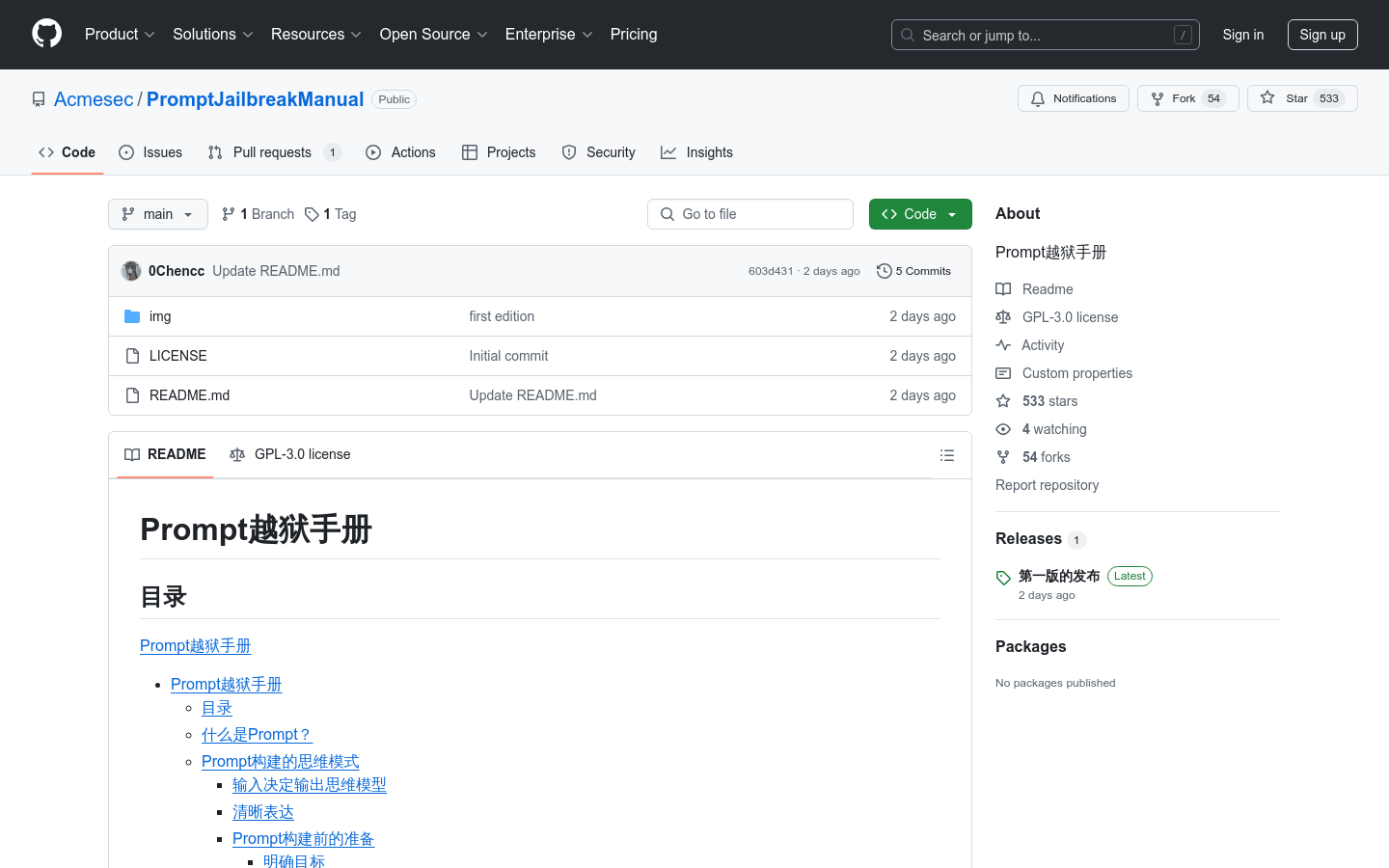Click the repository book icon beside Acmesec
Screen dimensions: 1389x868
coord(39,99)
